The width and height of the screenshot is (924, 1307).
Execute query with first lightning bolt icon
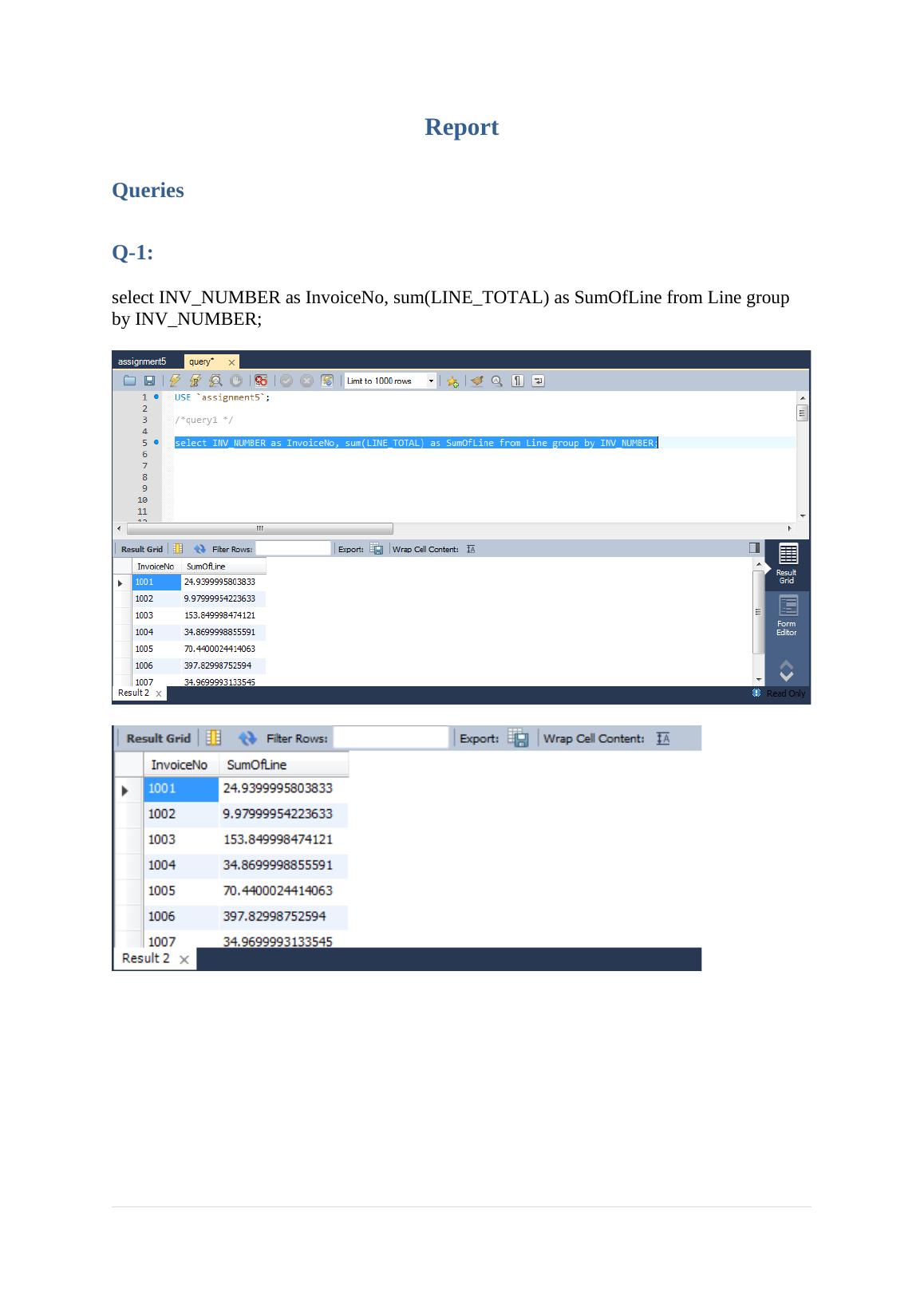pos(175,381)
